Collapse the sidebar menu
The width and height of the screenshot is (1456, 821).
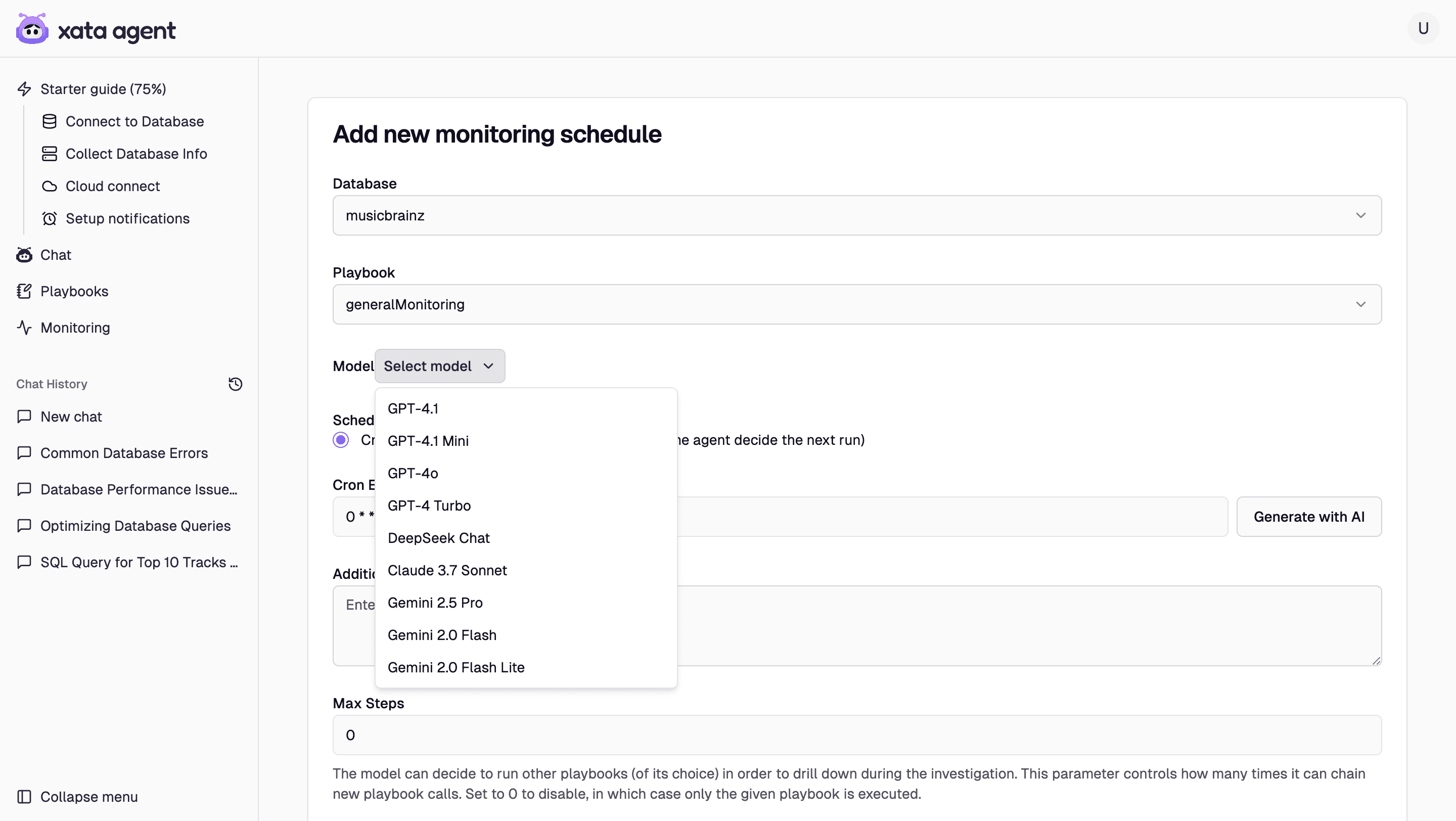89,797
